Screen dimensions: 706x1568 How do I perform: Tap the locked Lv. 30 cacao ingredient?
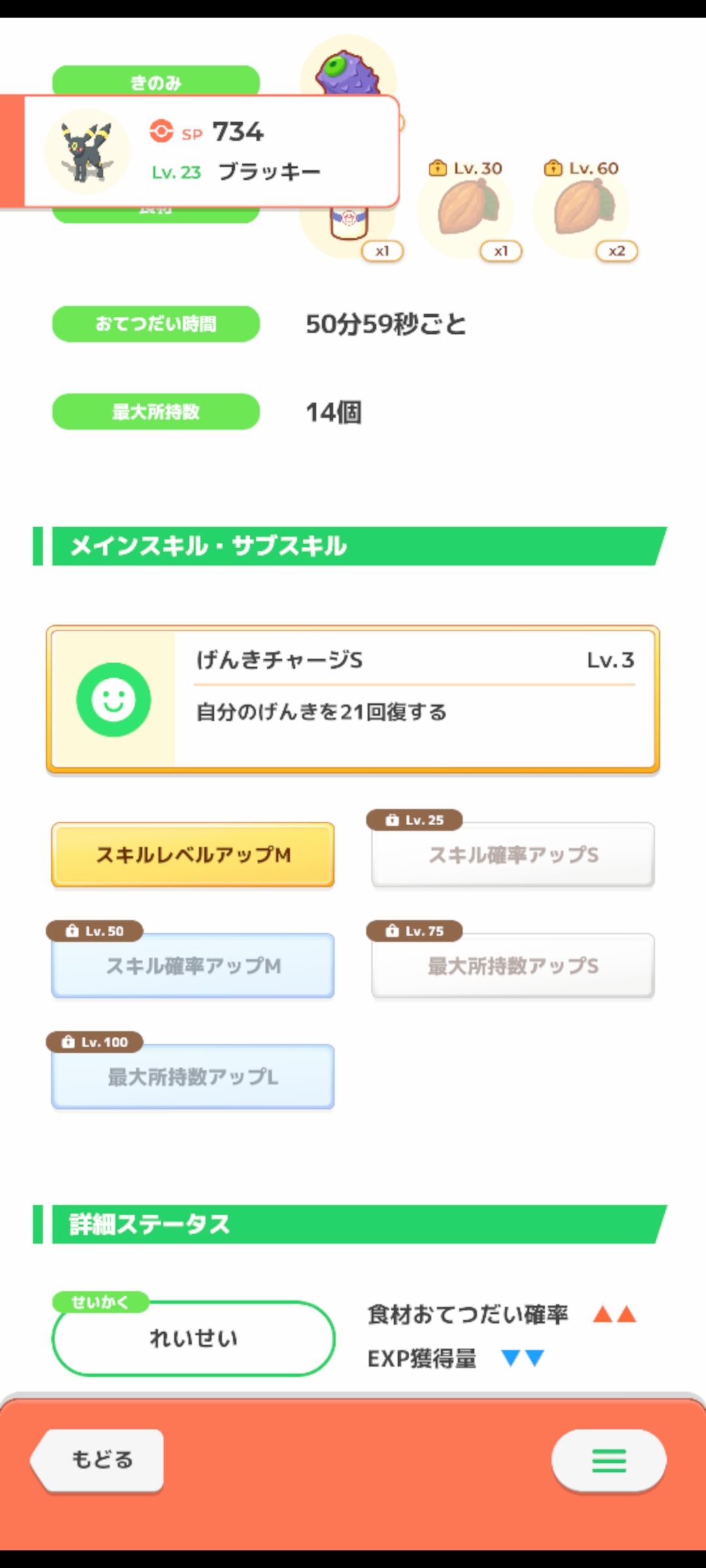tap(466, 208)
